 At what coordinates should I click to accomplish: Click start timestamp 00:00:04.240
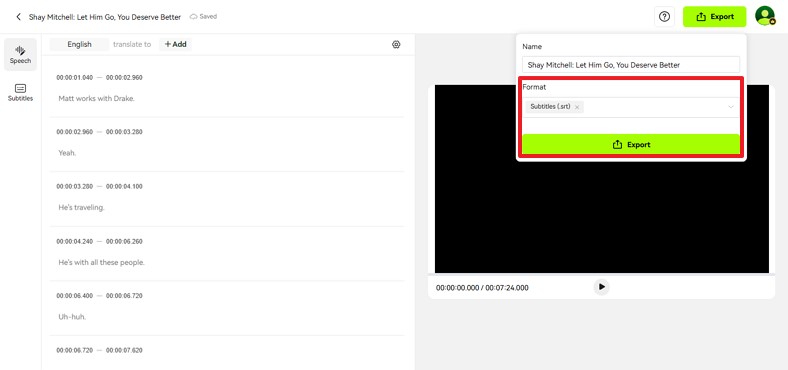click(75, 241)
